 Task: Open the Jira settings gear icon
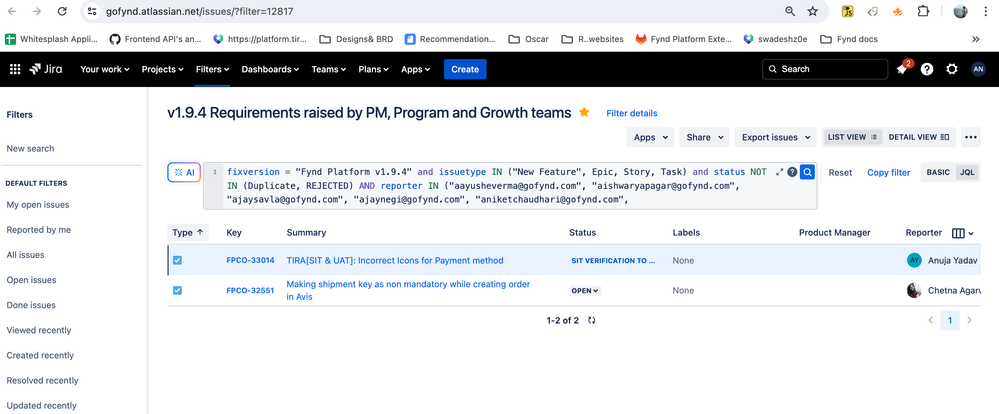[x=952, y=69]
